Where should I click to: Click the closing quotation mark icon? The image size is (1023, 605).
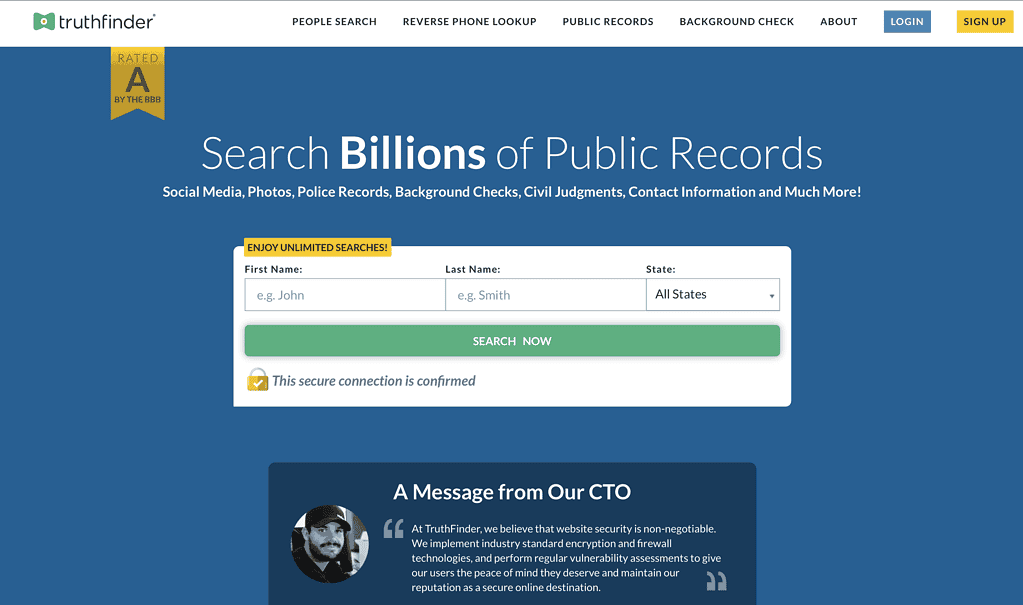pyautogui.click(x=716, y=580)
